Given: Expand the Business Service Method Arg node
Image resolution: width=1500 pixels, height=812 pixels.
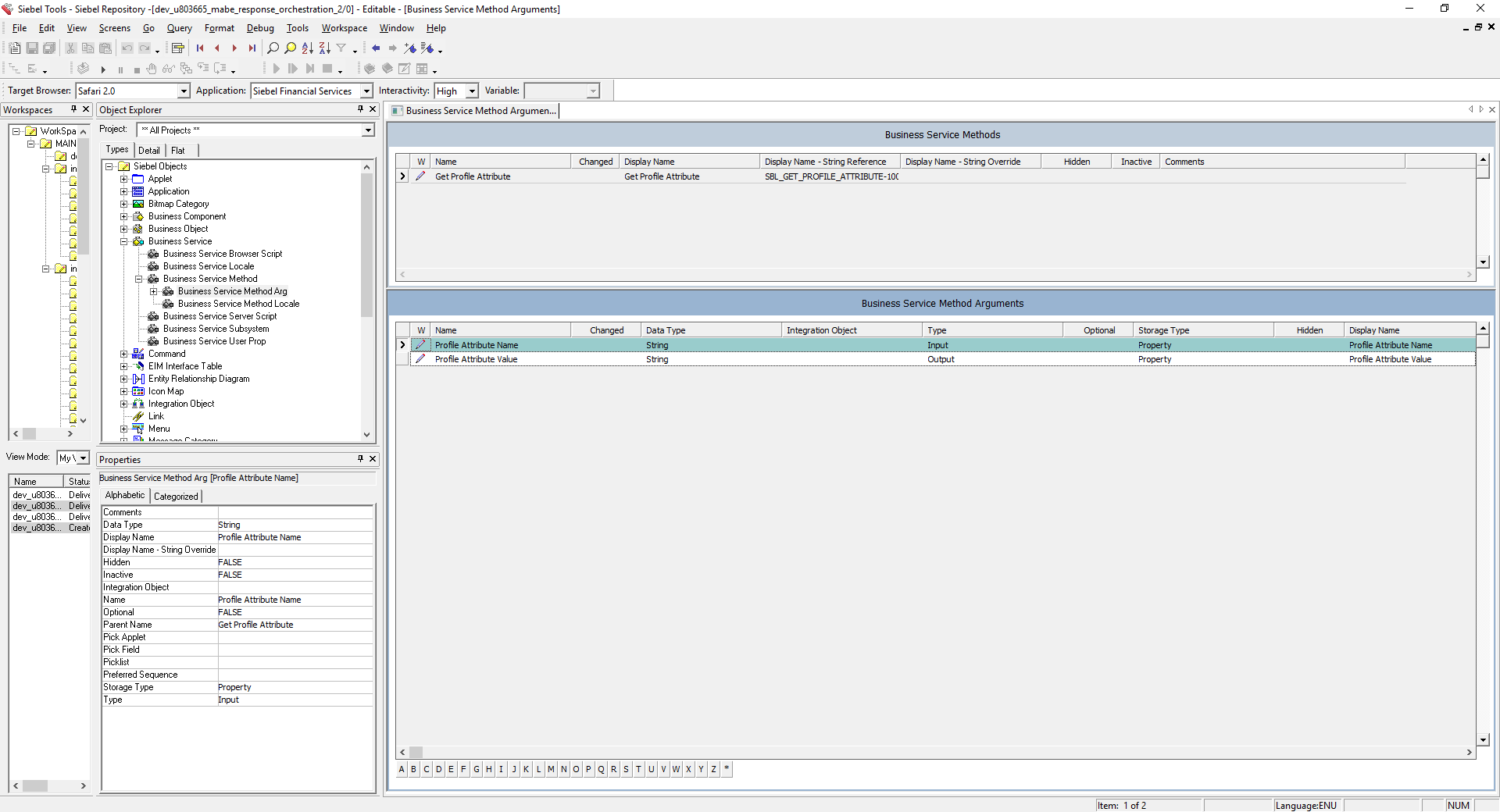Looking at the screenshot, I should pos(153,291).
